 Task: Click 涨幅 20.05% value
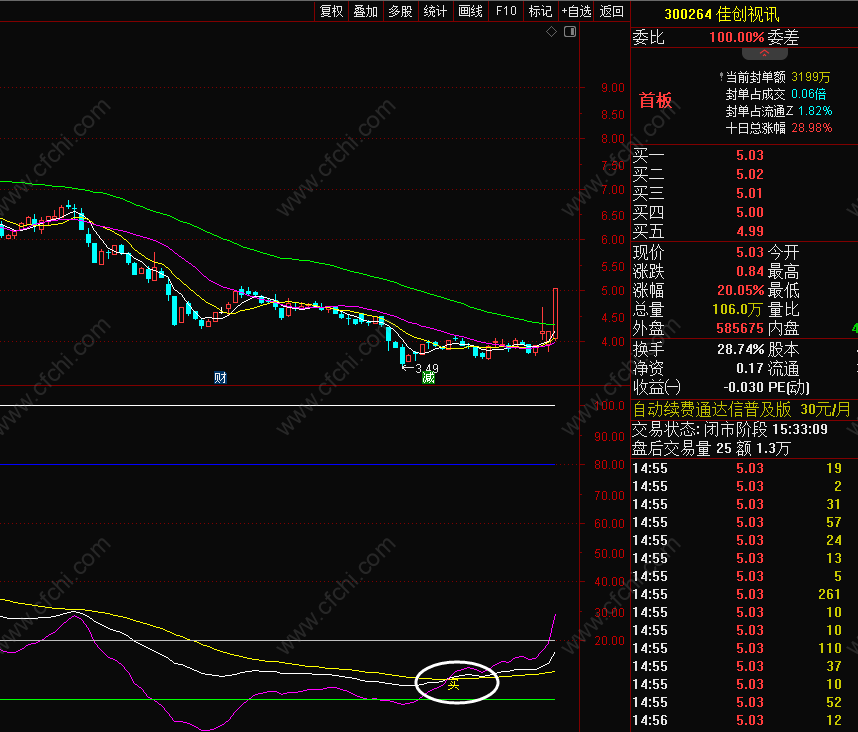(x=740, y=291)
